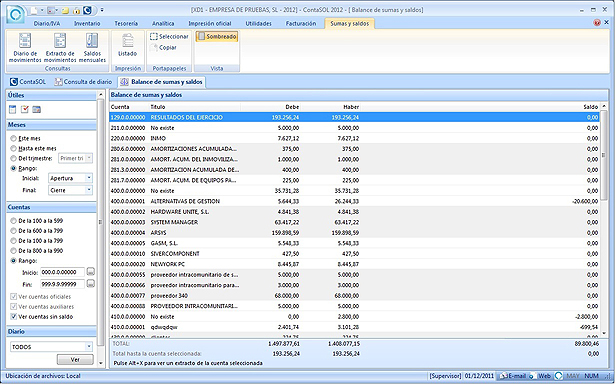Image resolution: width=615 pixels, height=384 pixels.
Task: Select the ARSYS account row
Action: [355, 233]
